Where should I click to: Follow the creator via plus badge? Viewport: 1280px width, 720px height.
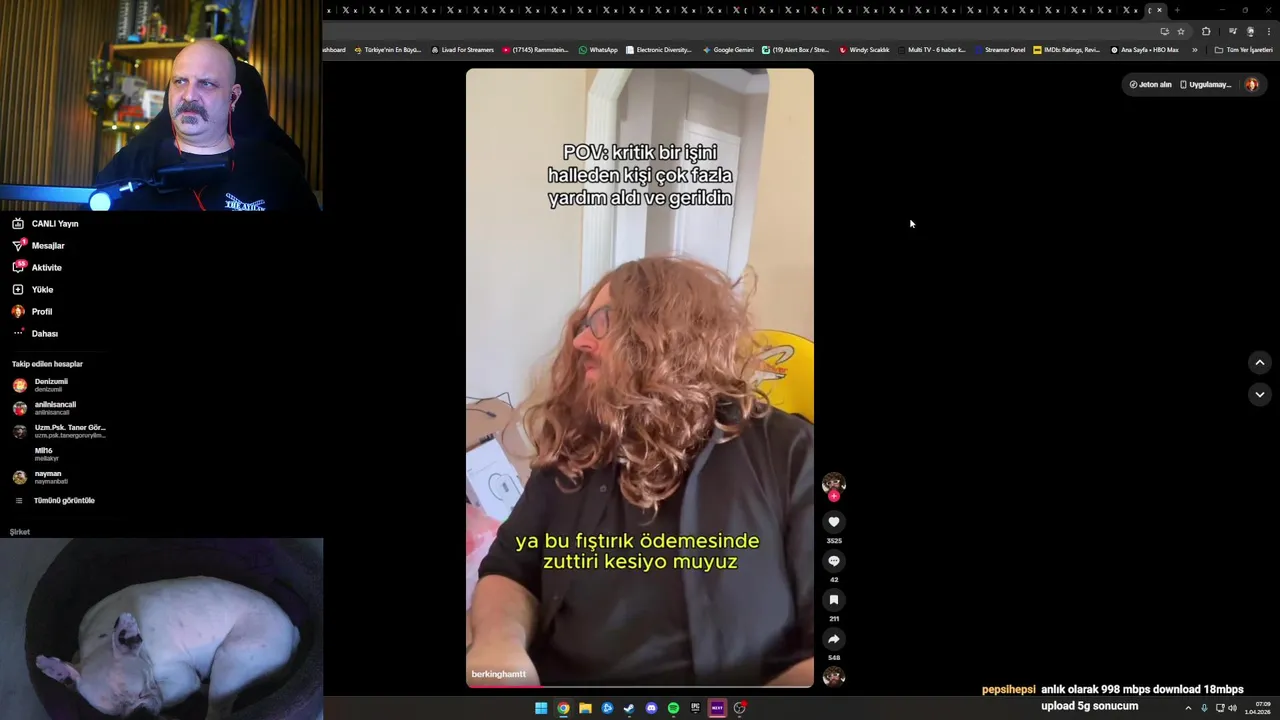coord(834,496)
